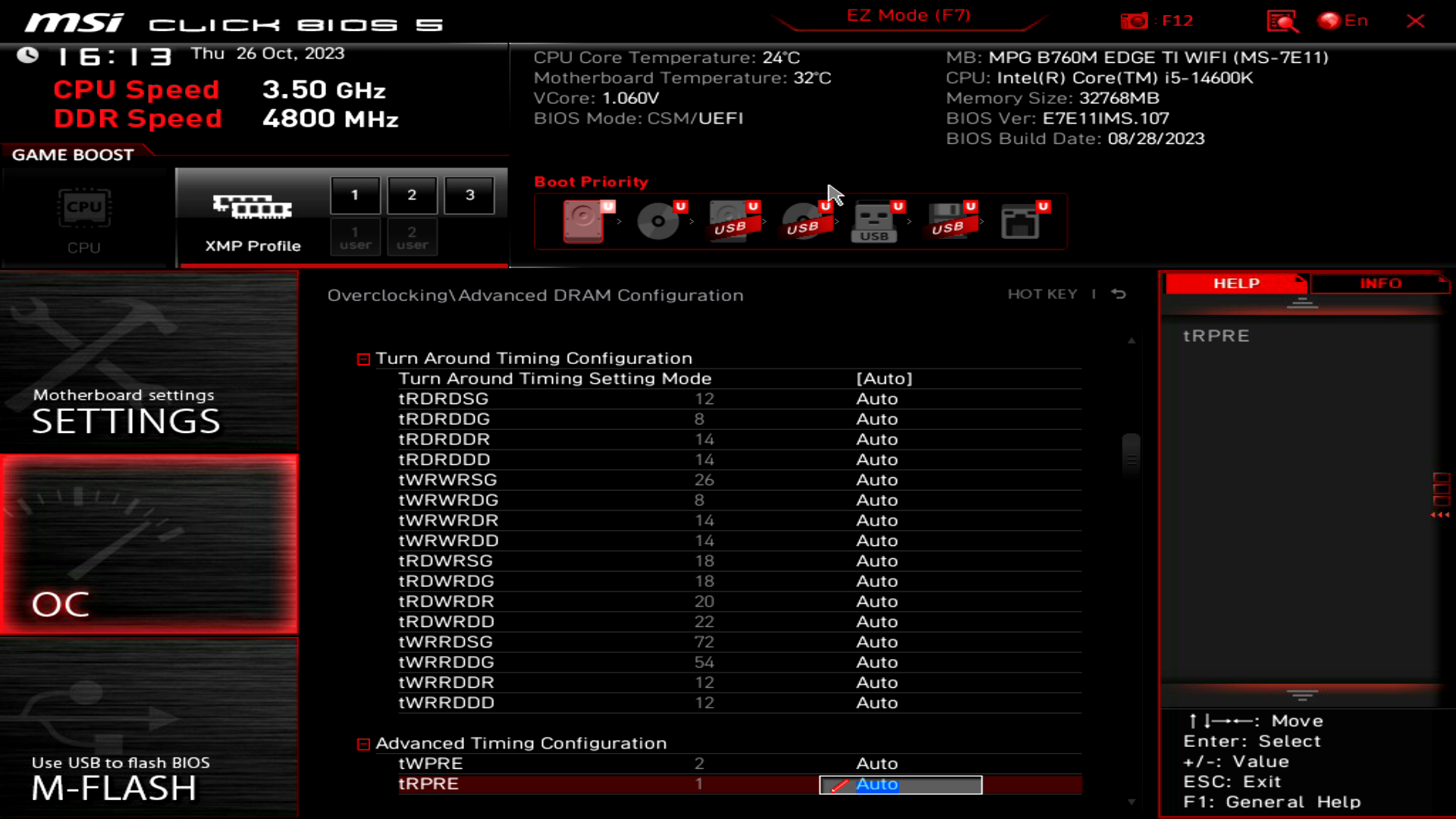Select the optical disc boot device icon
The image size is (1456, 819).
pyautogui.click(x=658, y=221)
